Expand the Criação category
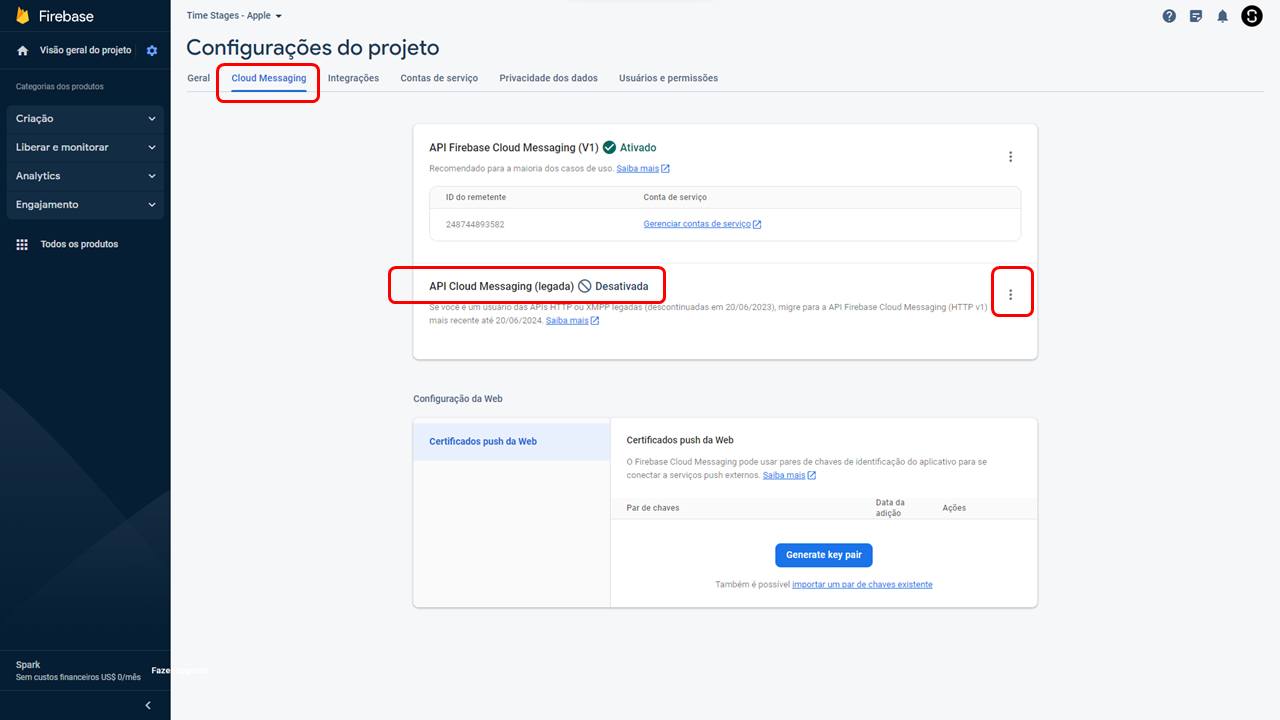Screen dimensions: 1280x720 (x=85, y=118)
